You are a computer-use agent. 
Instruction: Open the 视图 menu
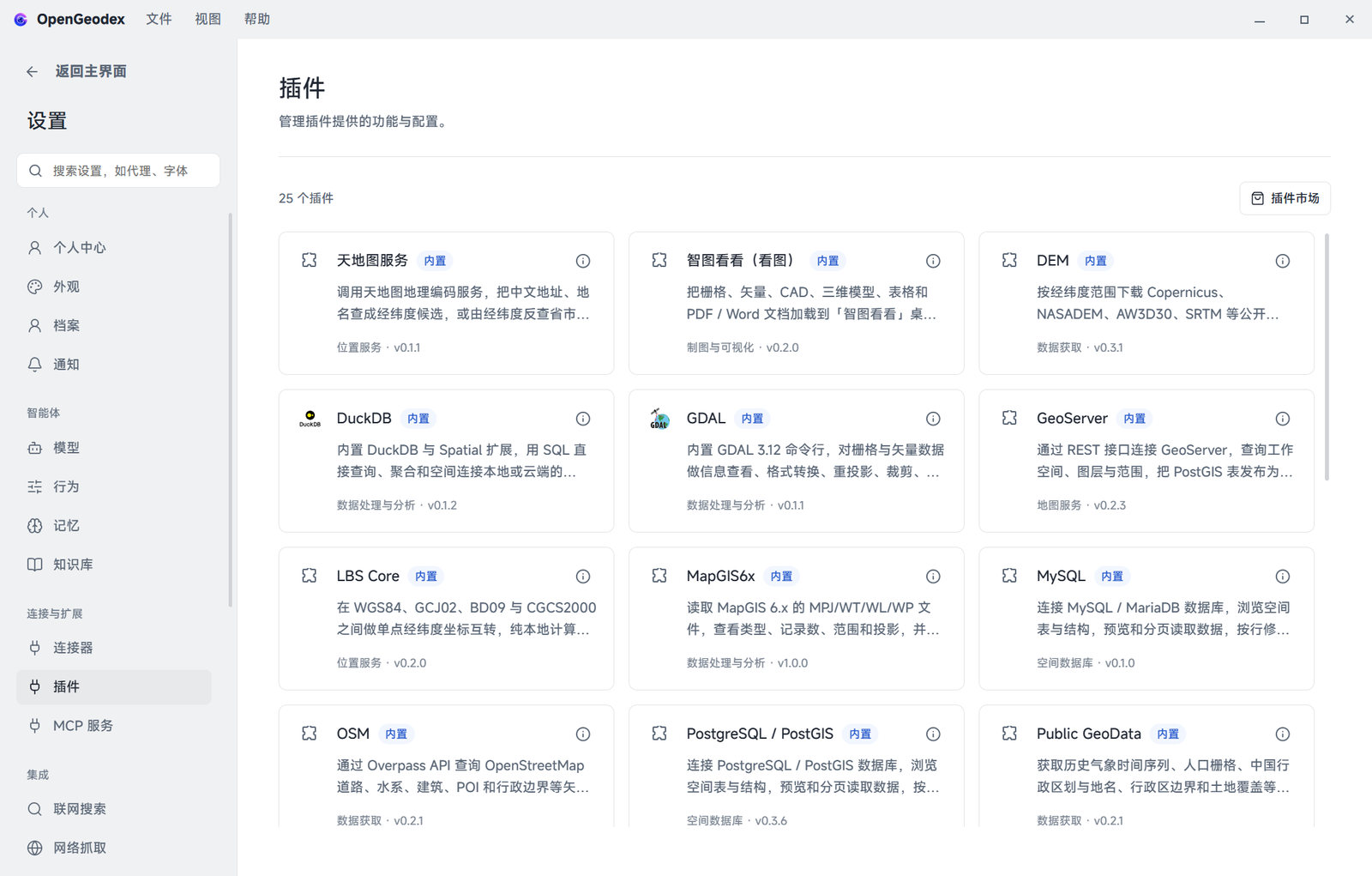[208, 19]
